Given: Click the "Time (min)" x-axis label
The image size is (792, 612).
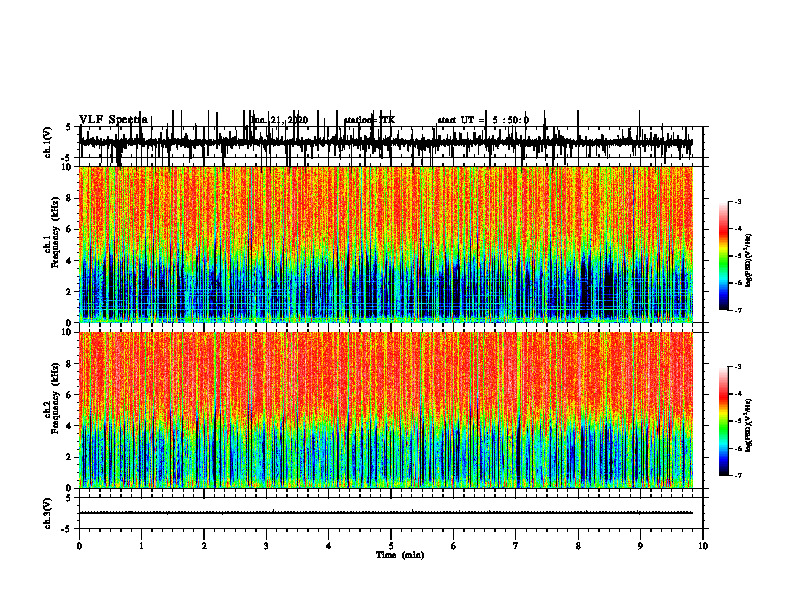Looking at the screenshot, I should [x=400, y=555].
